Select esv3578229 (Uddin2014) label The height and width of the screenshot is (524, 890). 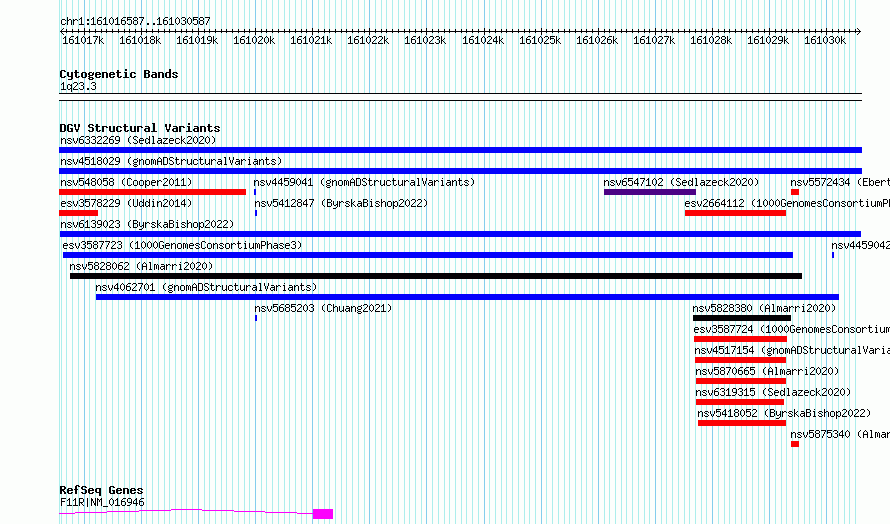[126, 203]
